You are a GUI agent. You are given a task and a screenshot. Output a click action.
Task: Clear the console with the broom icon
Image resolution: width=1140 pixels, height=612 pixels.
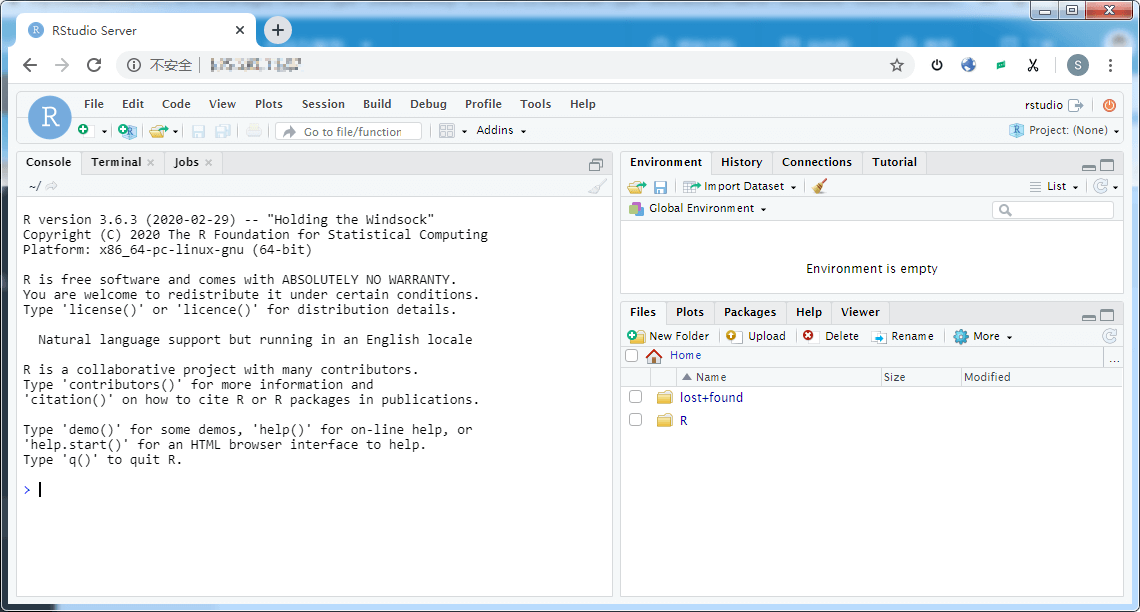click(x=597, y=187)
